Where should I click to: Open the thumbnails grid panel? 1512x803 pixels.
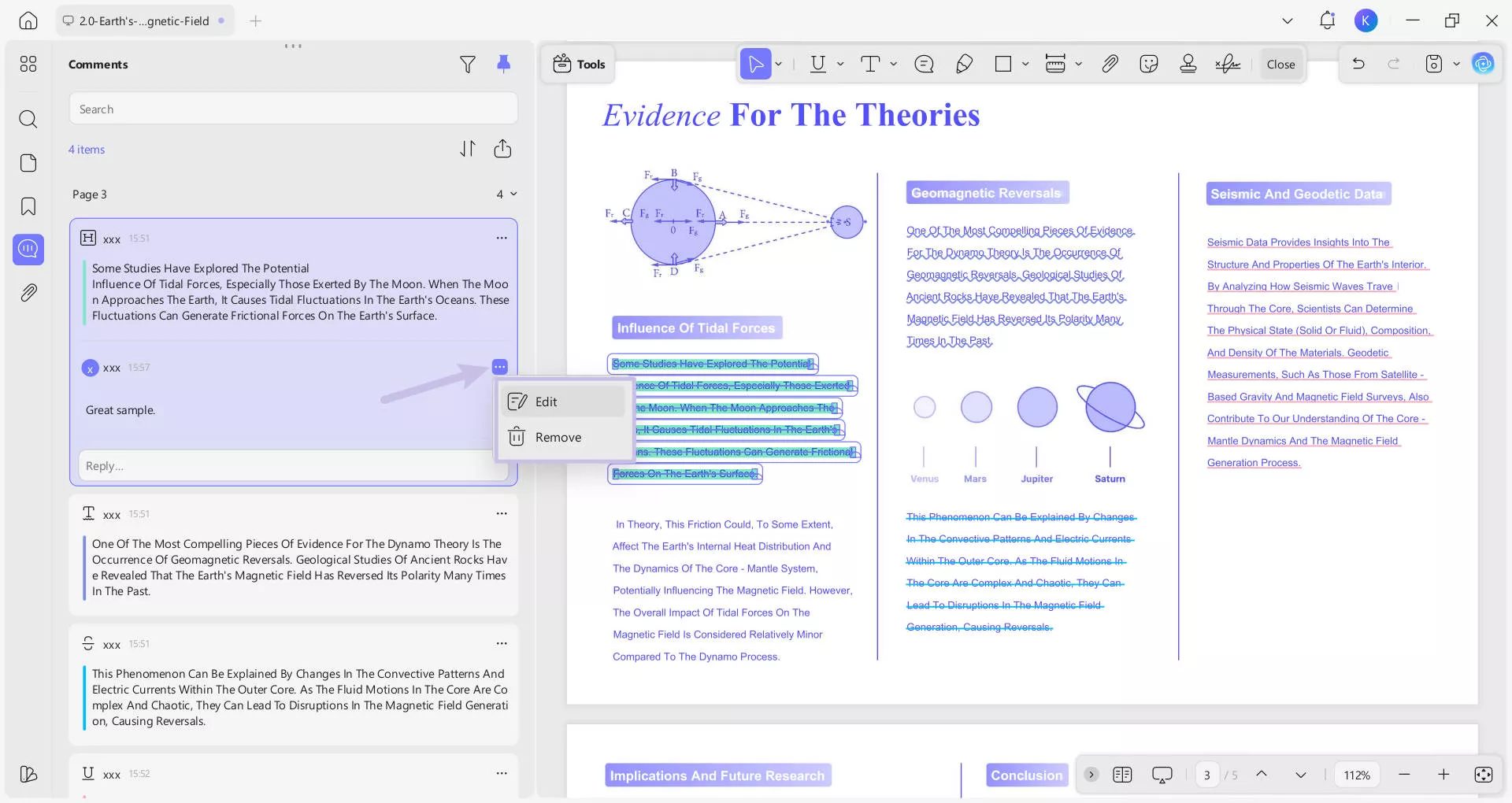(x=28, y=65)
